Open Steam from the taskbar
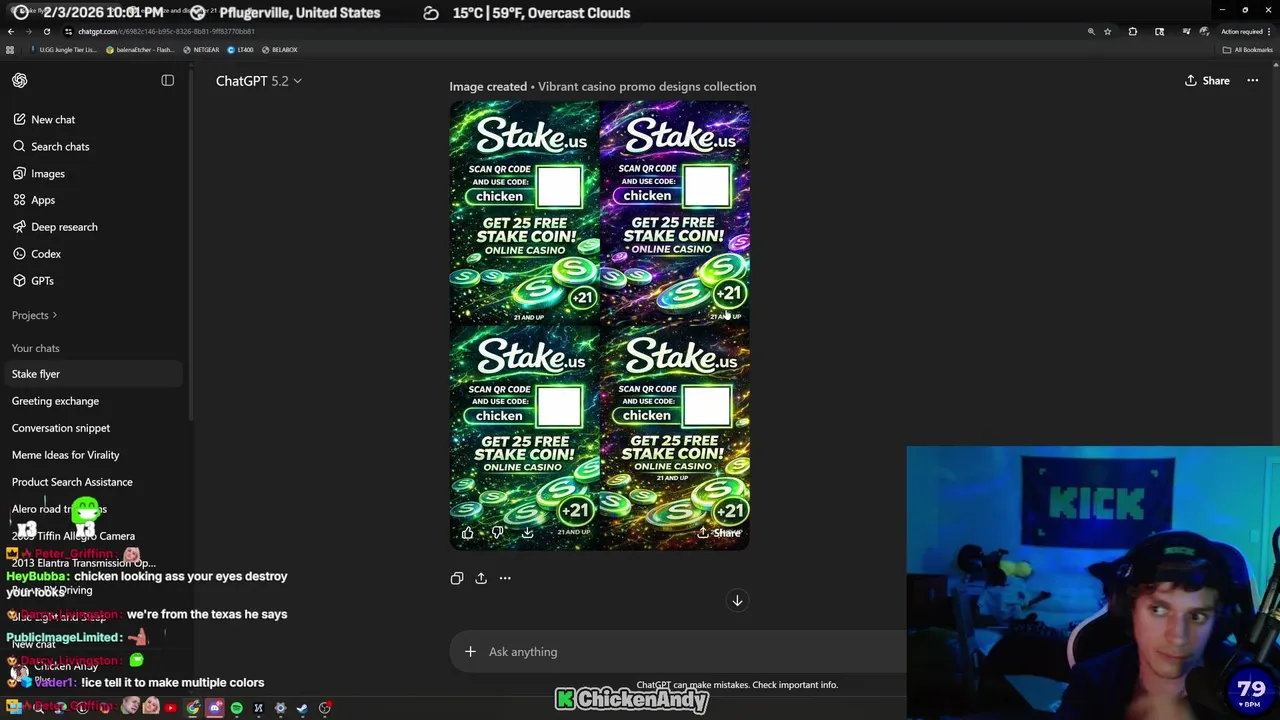The width and height of the screenshot is (1280, 720). [x=302, y=708]
